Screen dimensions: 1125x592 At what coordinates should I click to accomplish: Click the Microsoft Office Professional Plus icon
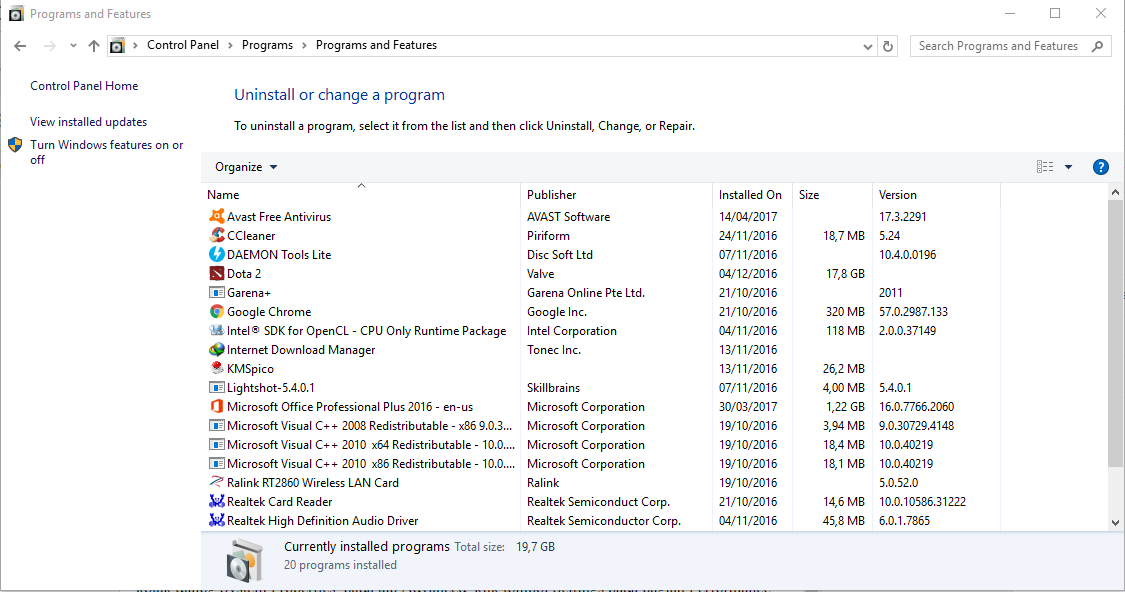(216, 406)
